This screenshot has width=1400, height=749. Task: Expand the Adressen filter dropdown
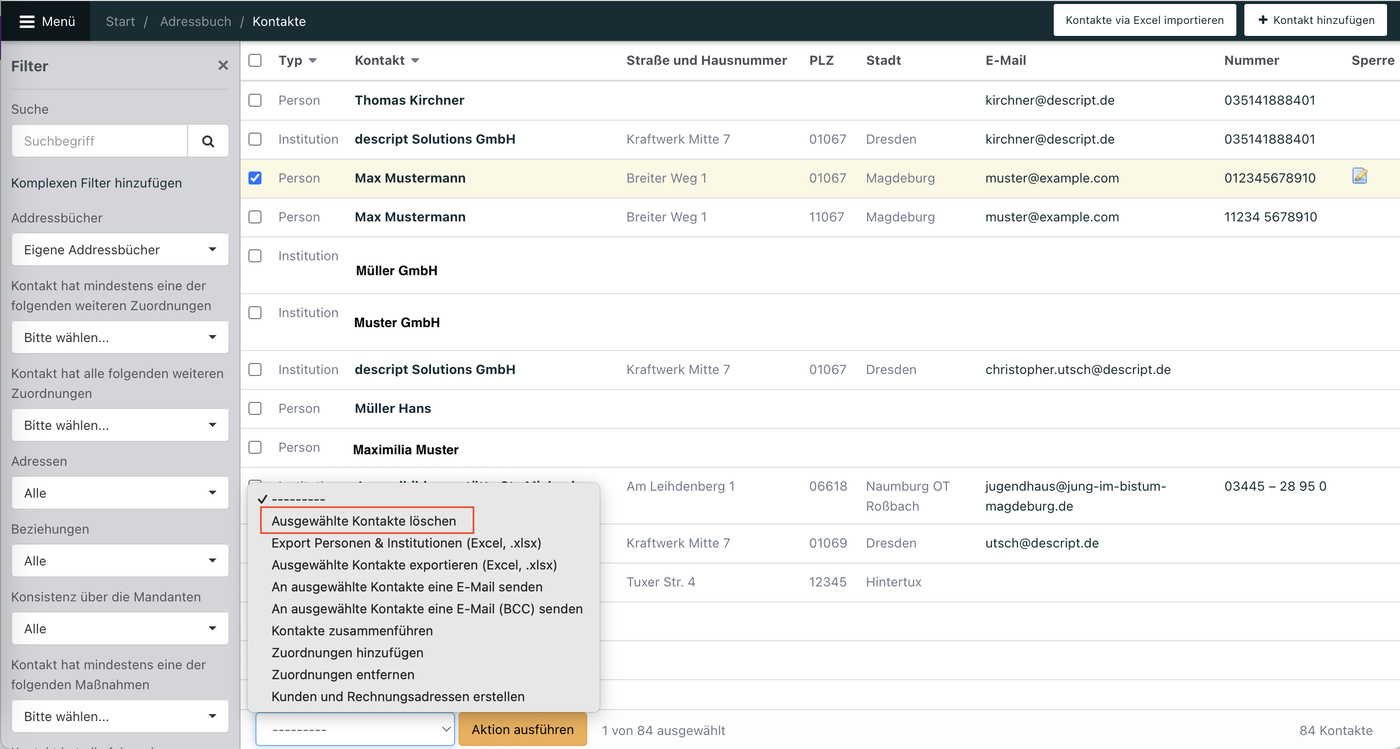coord(120,493)
